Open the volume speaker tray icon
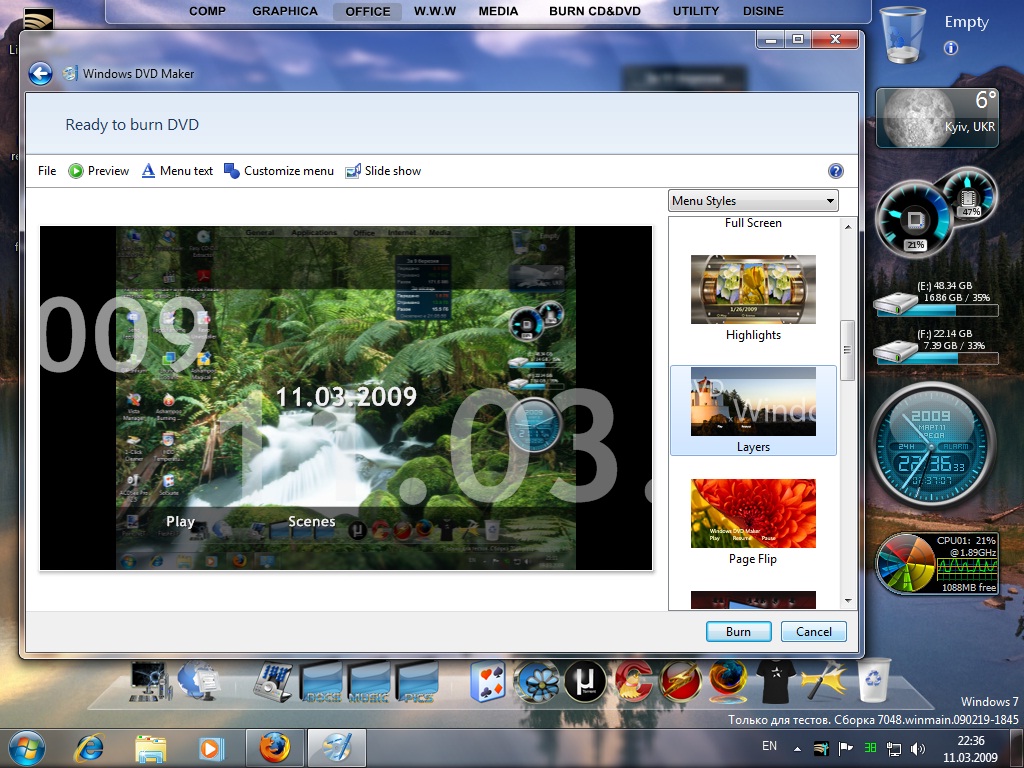The width and height of the screenshot is (1024, 768). (x=918, y=748)
